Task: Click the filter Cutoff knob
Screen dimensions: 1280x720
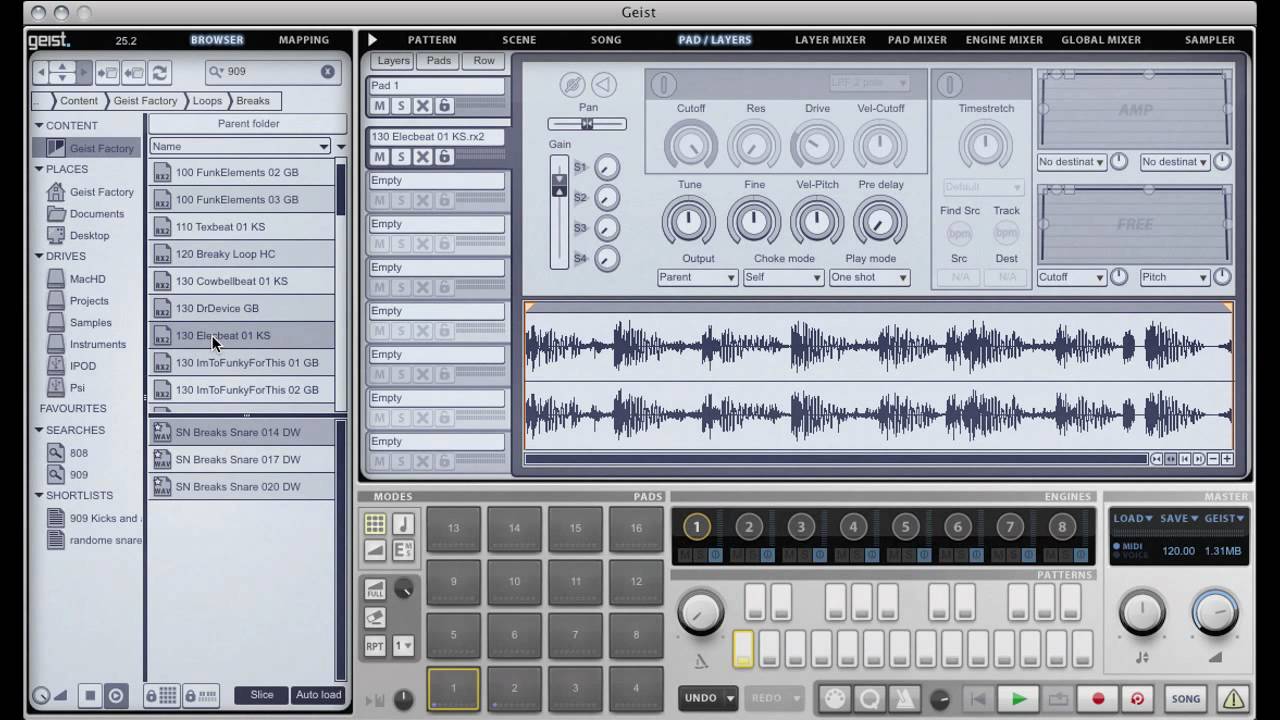Action: [690, 147]
